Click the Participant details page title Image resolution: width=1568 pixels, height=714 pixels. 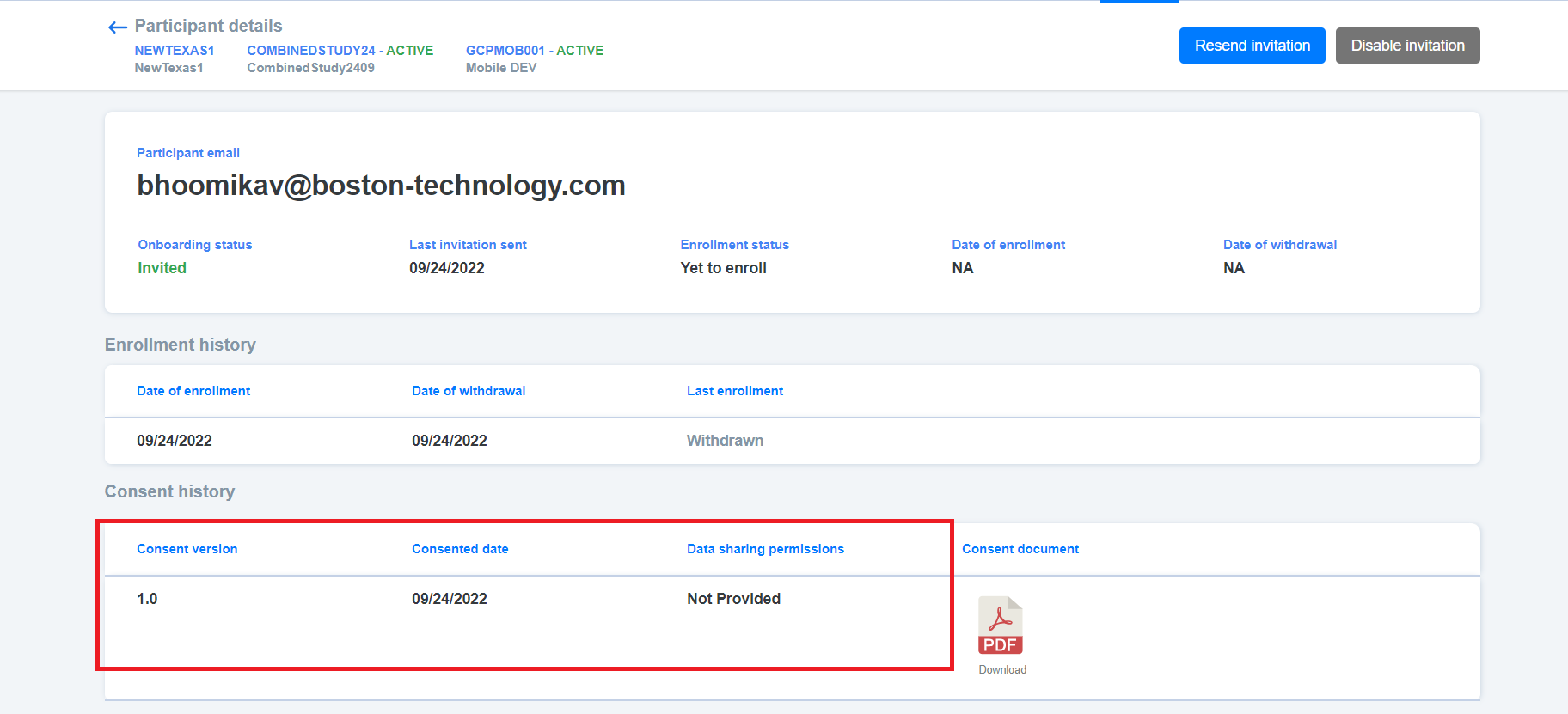pyautogui.click(x=208, y=26)
